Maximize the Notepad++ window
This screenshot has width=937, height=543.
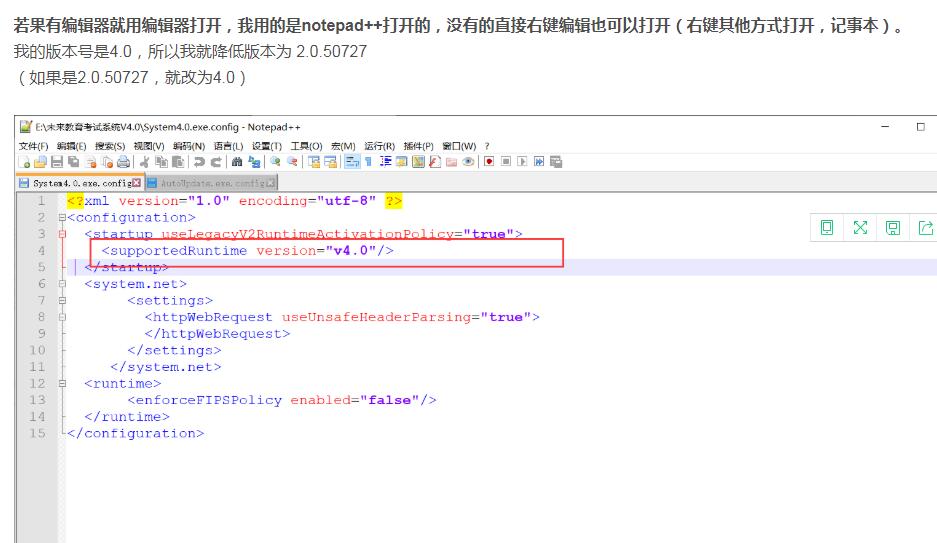coord(920,127)
